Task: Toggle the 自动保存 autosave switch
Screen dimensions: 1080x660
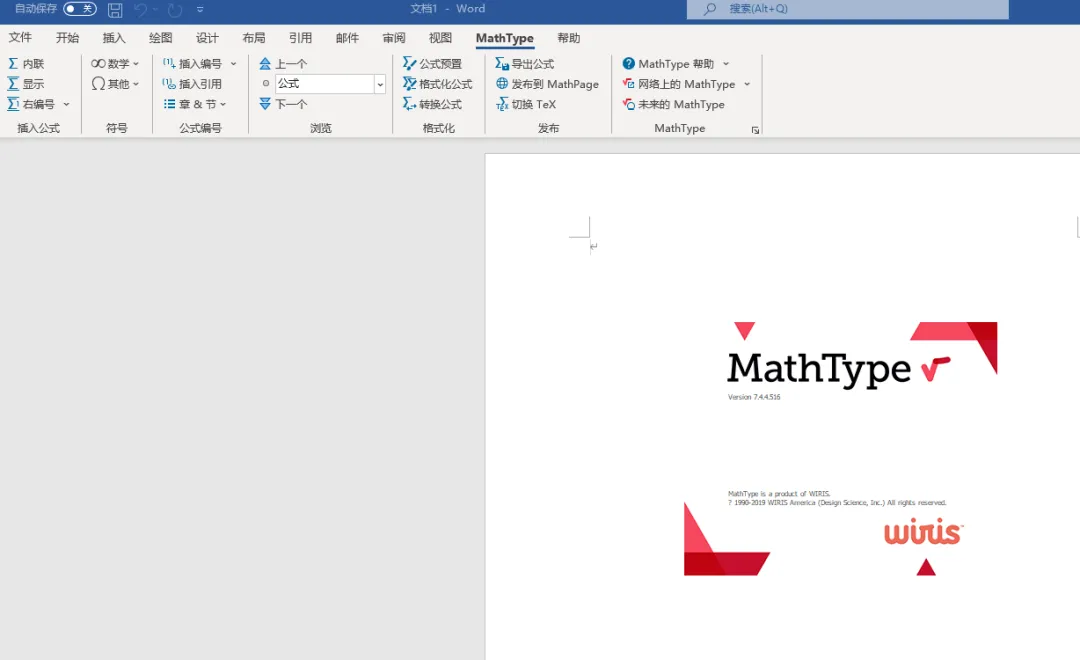Action: (x=80, y=9)
